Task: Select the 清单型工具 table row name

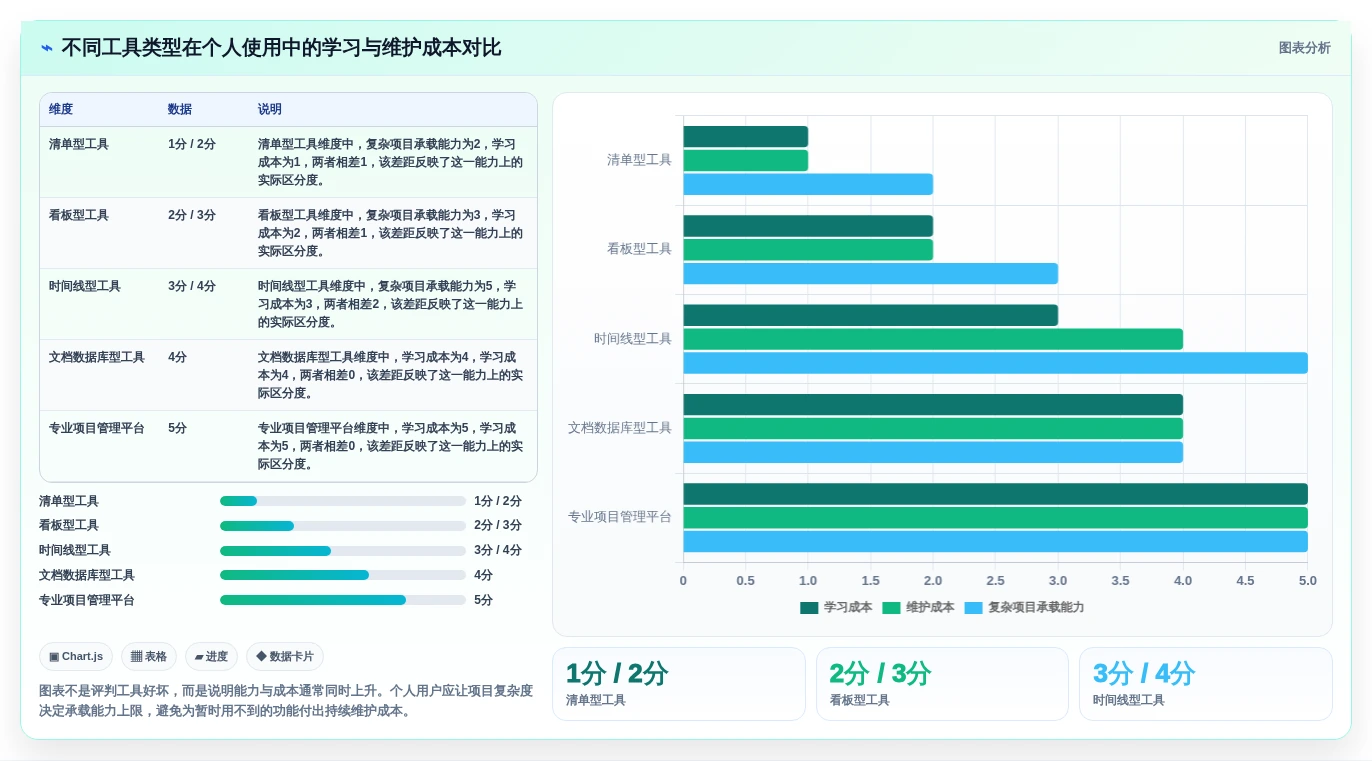Action: click(x=79, y=144)
